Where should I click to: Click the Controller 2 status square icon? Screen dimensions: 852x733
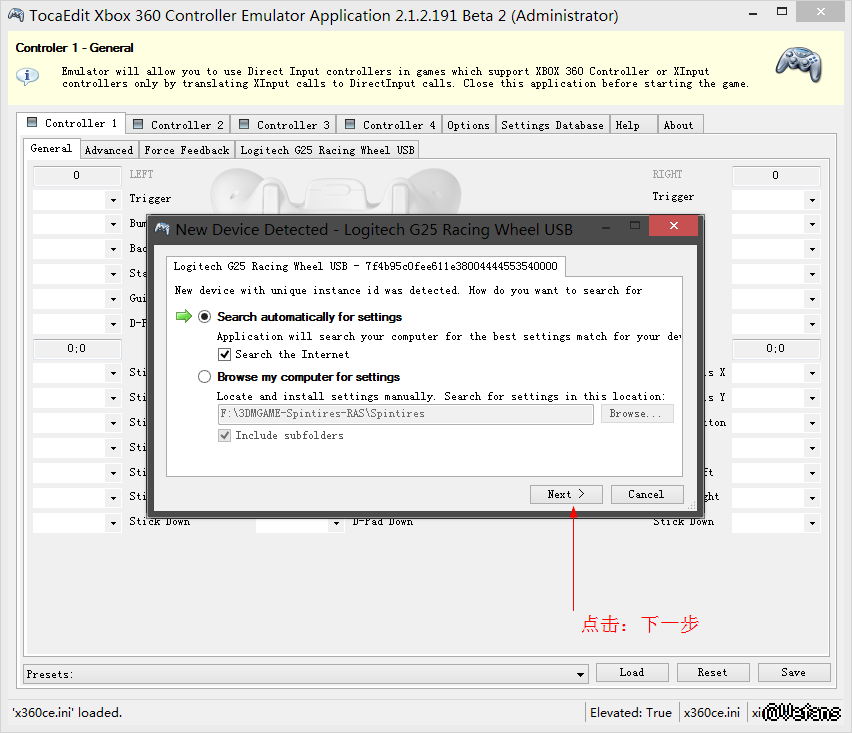[138, 124]
